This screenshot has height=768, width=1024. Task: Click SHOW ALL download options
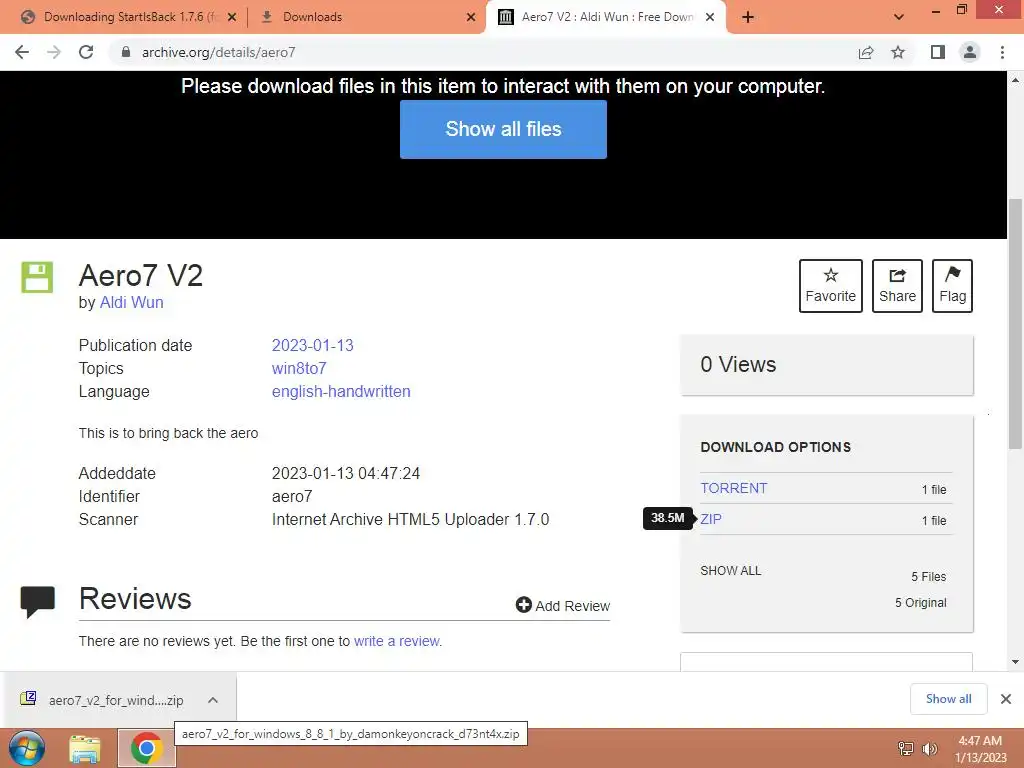pyautogui.click(x=731, y=571)
